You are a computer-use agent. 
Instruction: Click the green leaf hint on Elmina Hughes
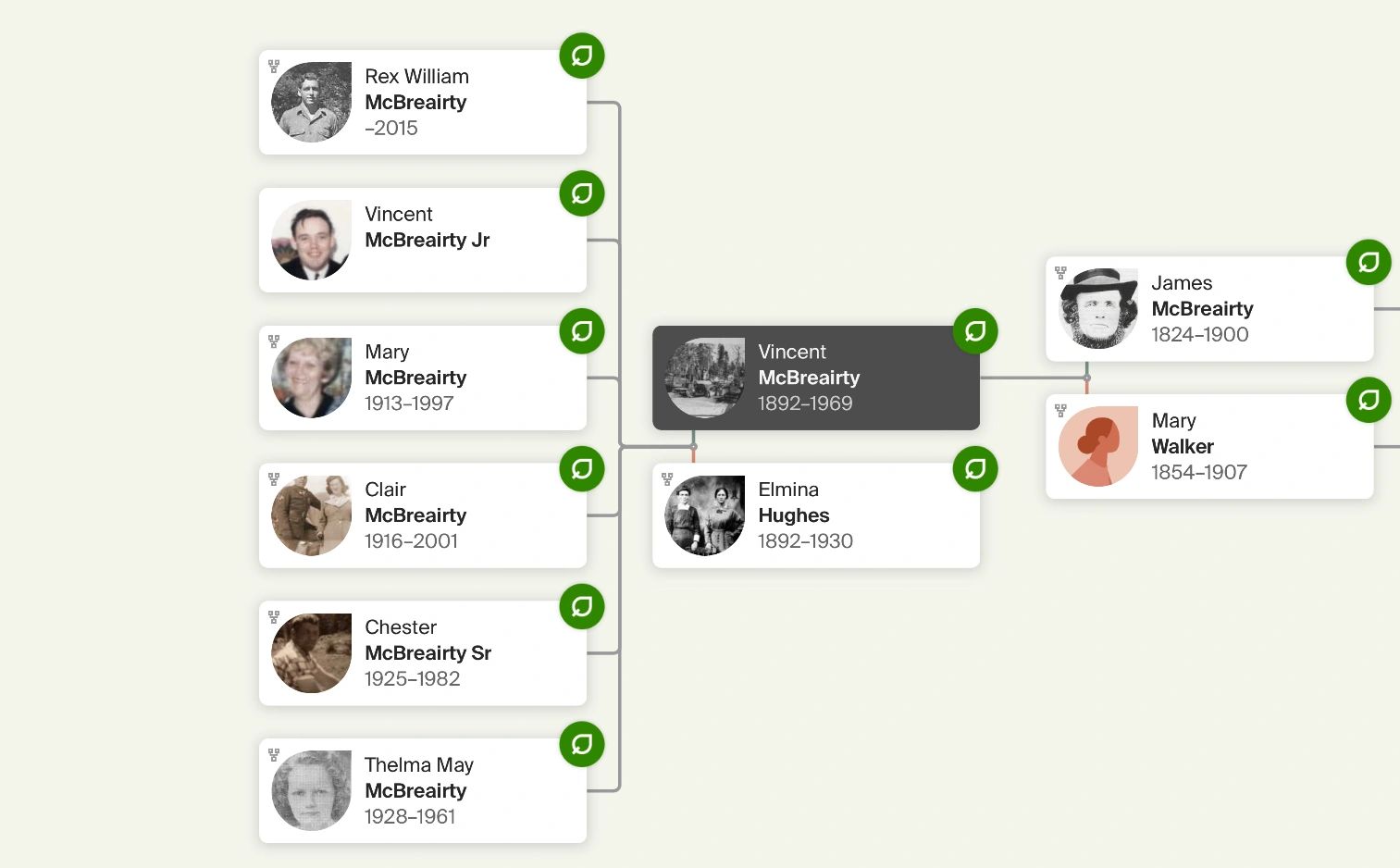(x=975, y=468)
